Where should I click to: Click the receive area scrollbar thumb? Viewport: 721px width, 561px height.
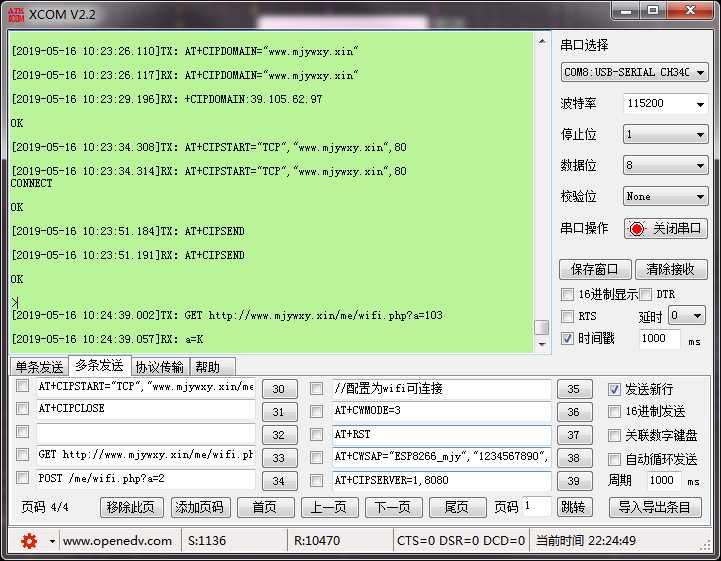542,327
